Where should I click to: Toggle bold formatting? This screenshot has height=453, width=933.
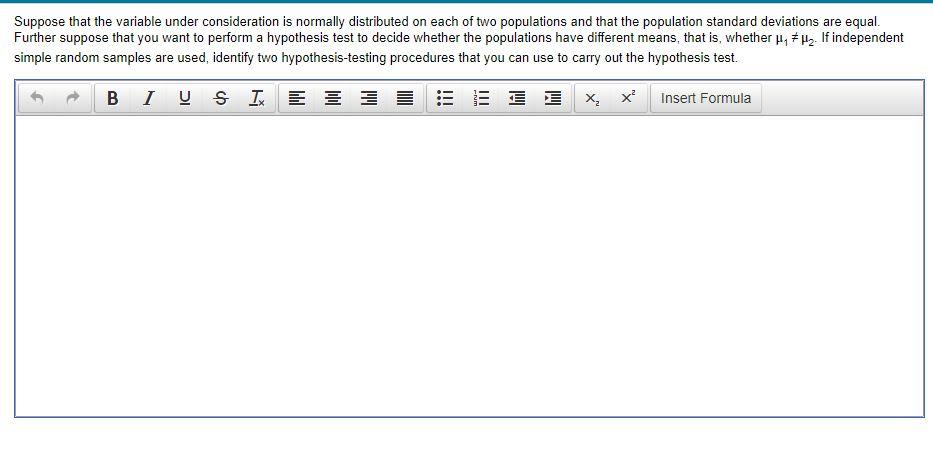[112, 98]
